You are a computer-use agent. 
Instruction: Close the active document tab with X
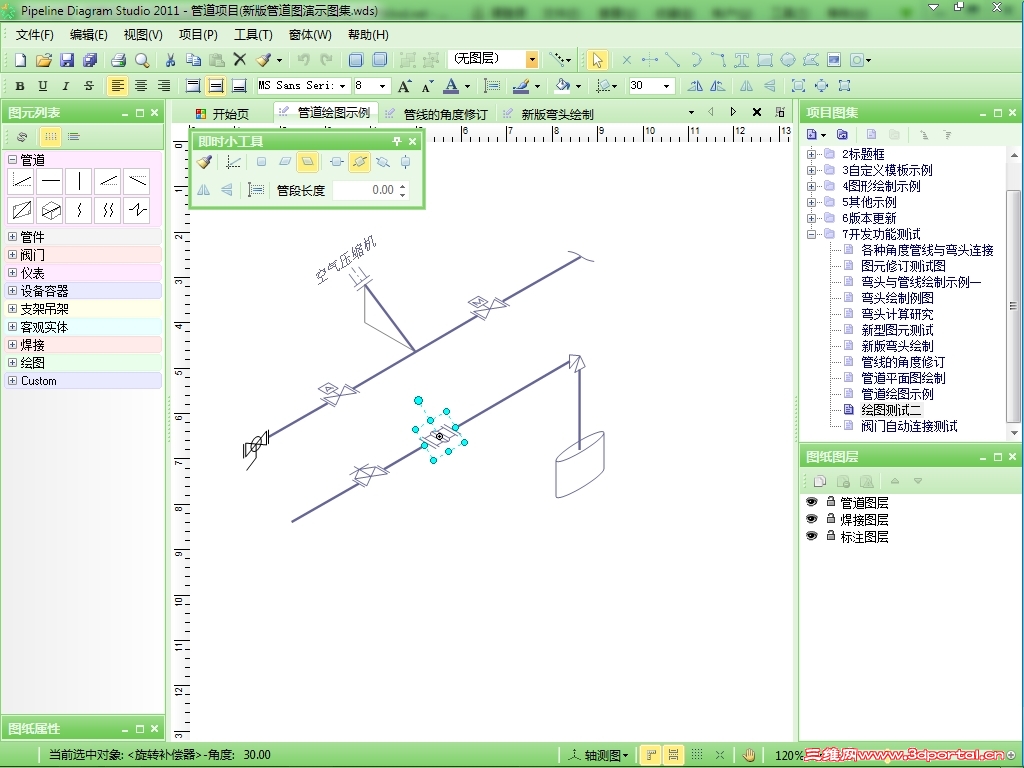(757, 112)
